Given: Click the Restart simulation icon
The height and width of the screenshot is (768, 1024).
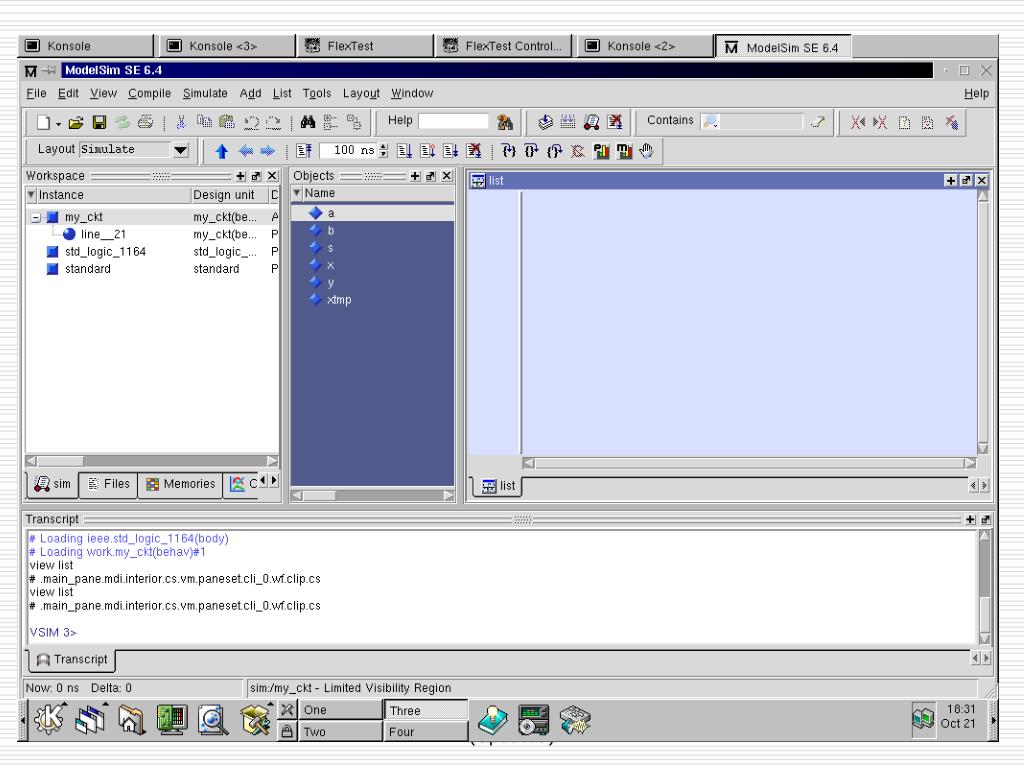Looking at the screenshot, I should point(304,152).
